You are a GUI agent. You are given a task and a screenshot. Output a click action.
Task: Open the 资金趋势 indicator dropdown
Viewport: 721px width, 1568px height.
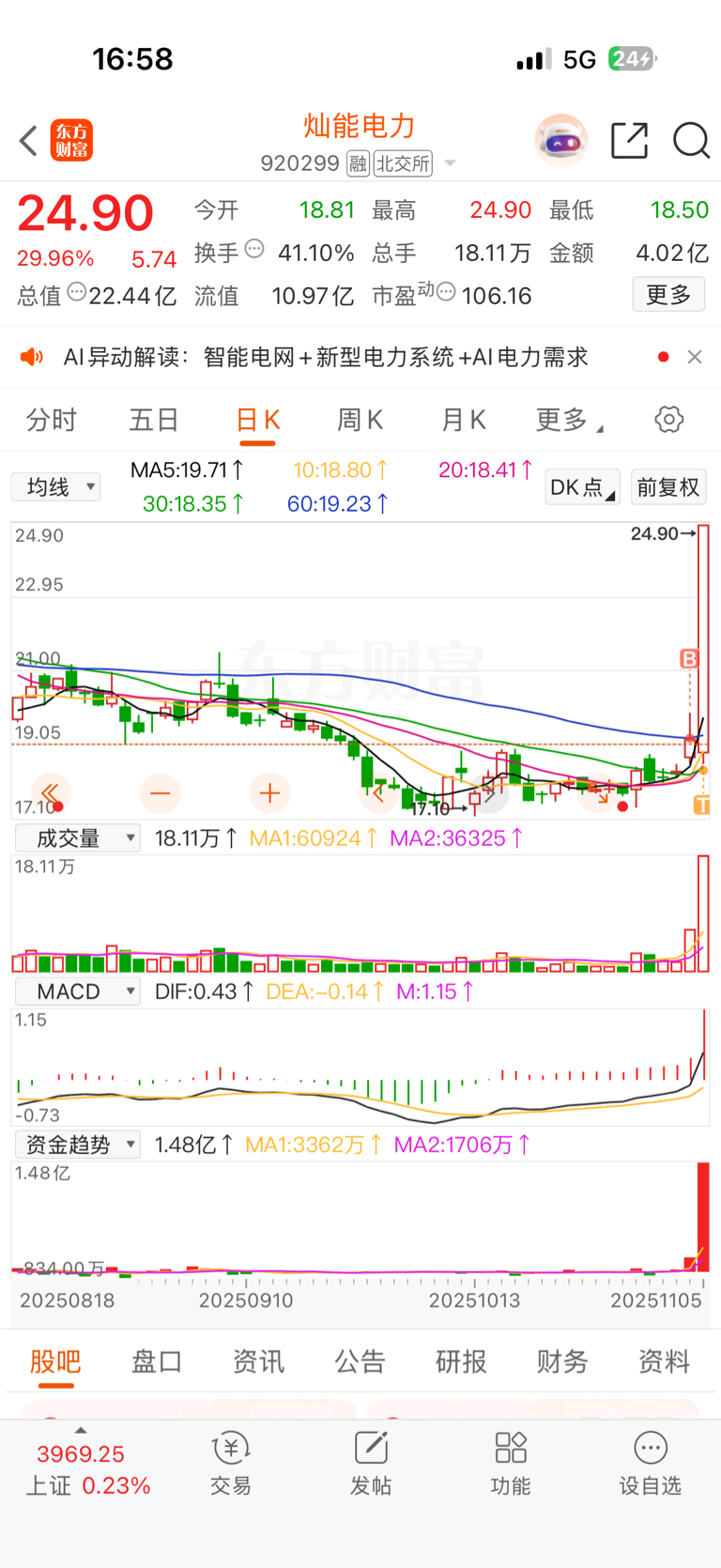(x=77, y=1145)
